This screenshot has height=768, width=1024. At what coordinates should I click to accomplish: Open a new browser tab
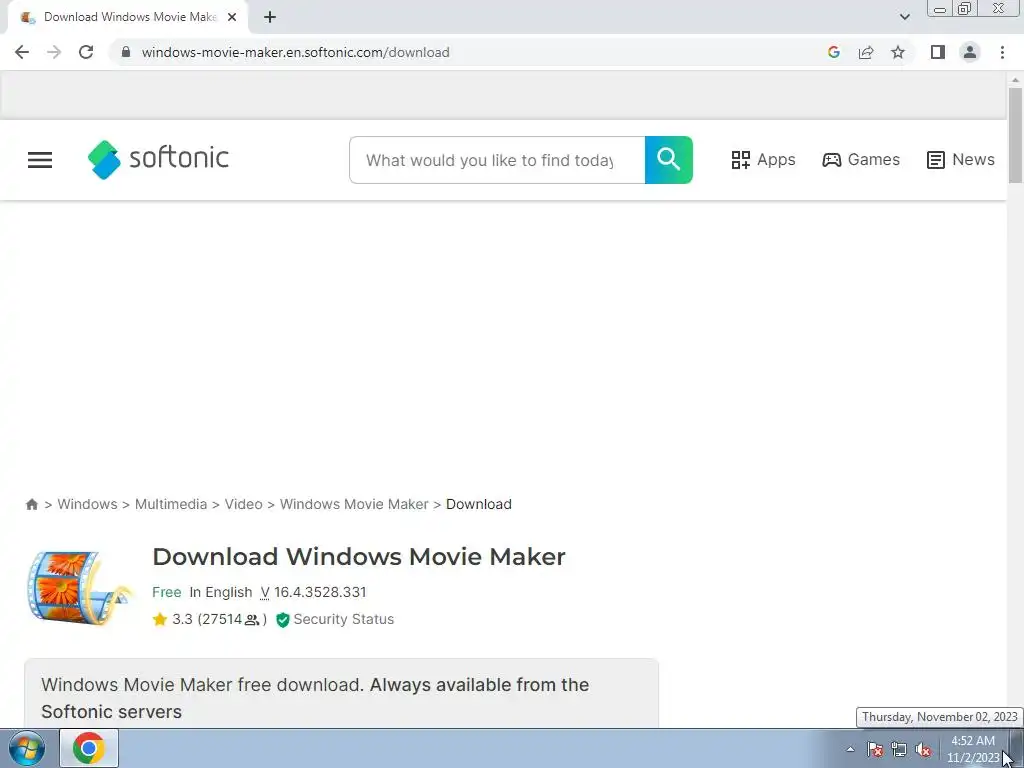[270, 17]
